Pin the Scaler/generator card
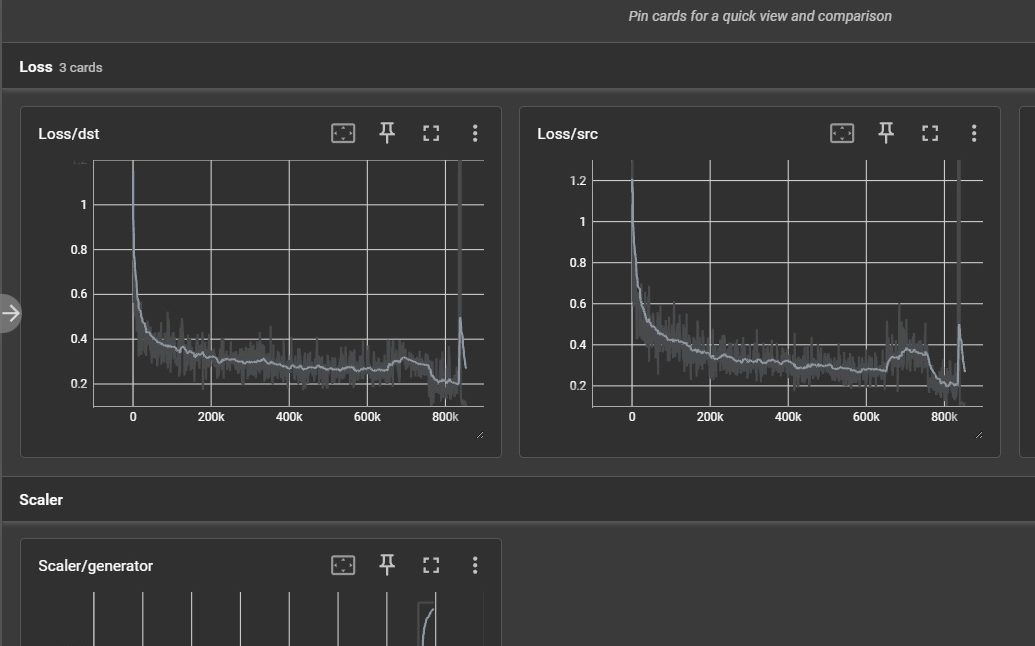This screenshot has height=646, width=1035. click(387, 565)
